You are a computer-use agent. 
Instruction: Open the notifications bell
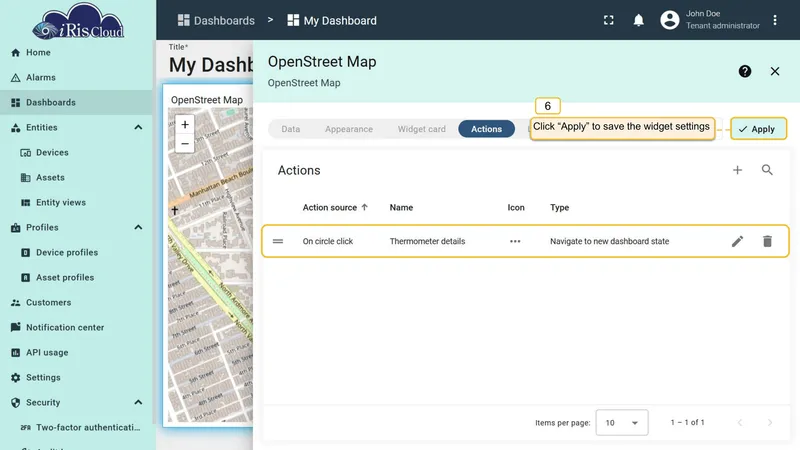[x=638, y=20]
